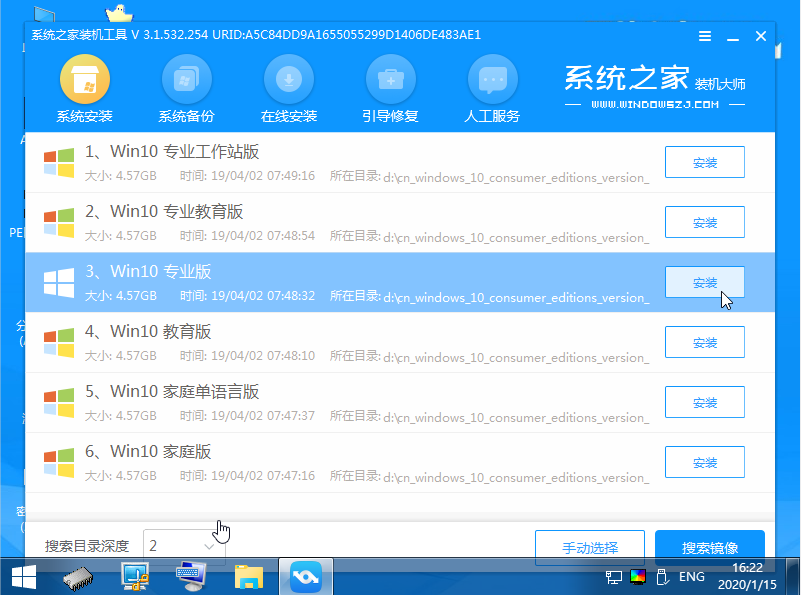This screenshot has height=596, width=802.
Task: Click the 手动选择 button
Action: [589, 548]
